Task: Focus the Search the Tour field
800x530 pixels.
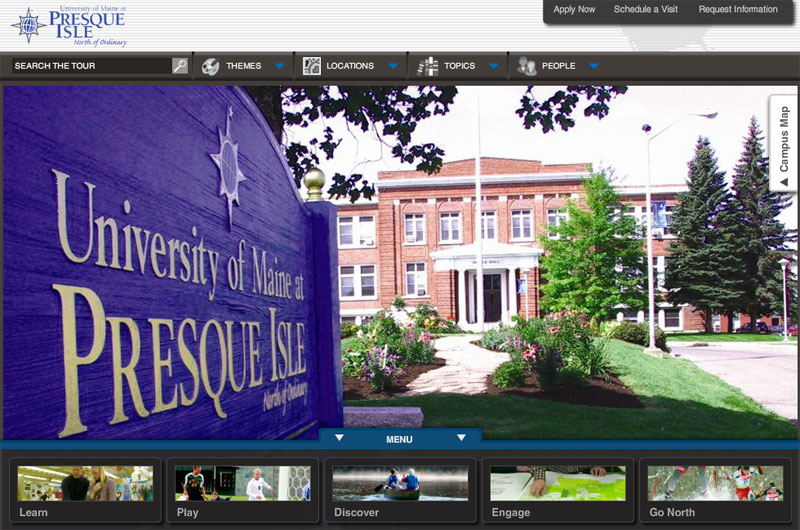Action: (90, 66)
